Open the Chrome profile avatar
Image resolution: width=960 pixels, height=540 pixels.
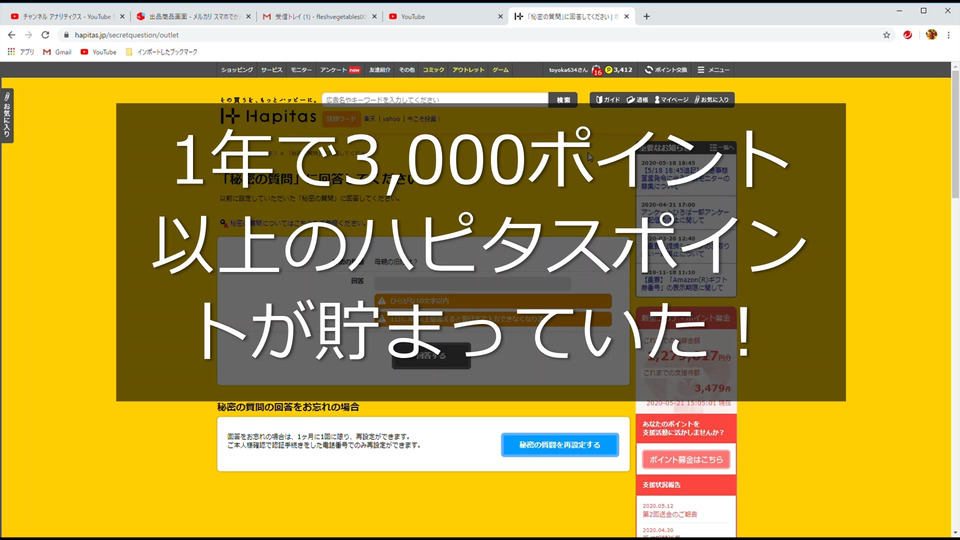coord(931,35)
